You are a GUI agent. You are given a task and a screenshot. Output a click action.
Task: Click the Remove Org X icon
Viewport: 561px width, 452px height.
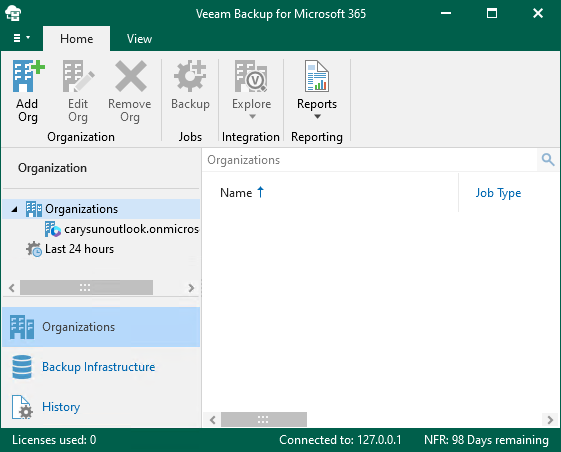point(131,76)
